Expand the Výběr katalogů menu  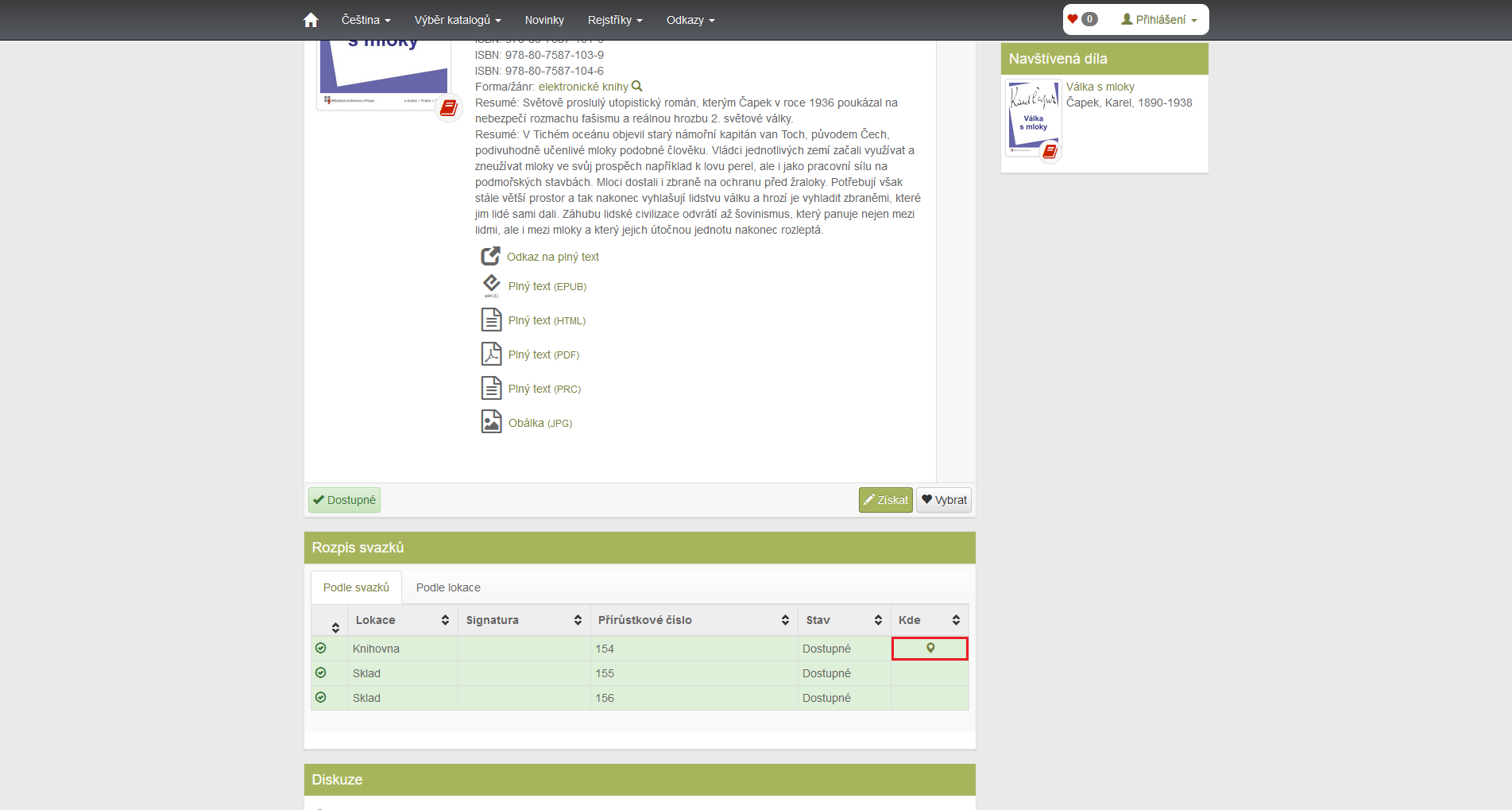[457, 20]
